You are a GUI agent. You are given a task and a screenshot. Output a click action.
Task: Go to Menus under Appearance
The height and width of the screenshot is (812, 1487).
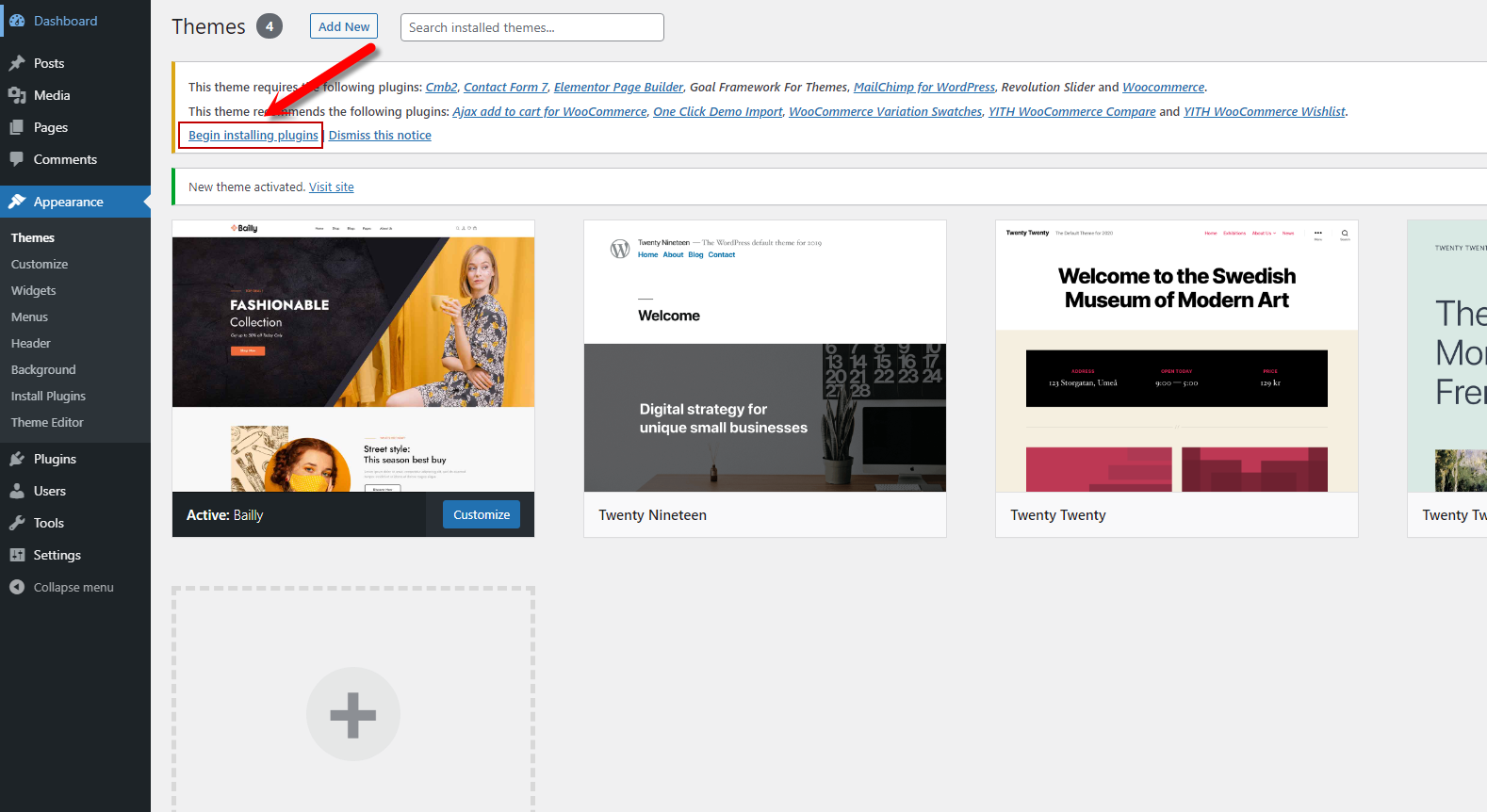29,317
